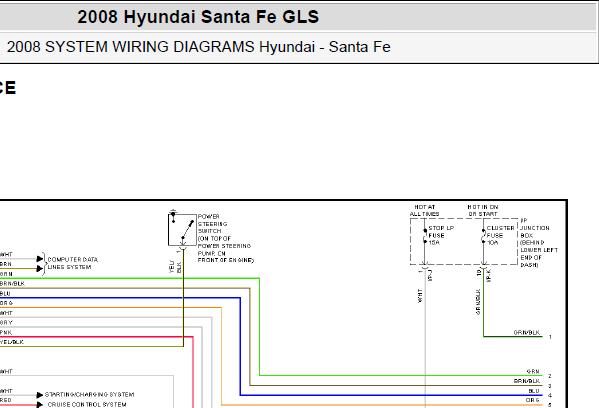
Task: Select '2008 SYSTEM WIRING DIAGRAMS Hyundai - Santa Fe' text
Action: pos(199,47)
